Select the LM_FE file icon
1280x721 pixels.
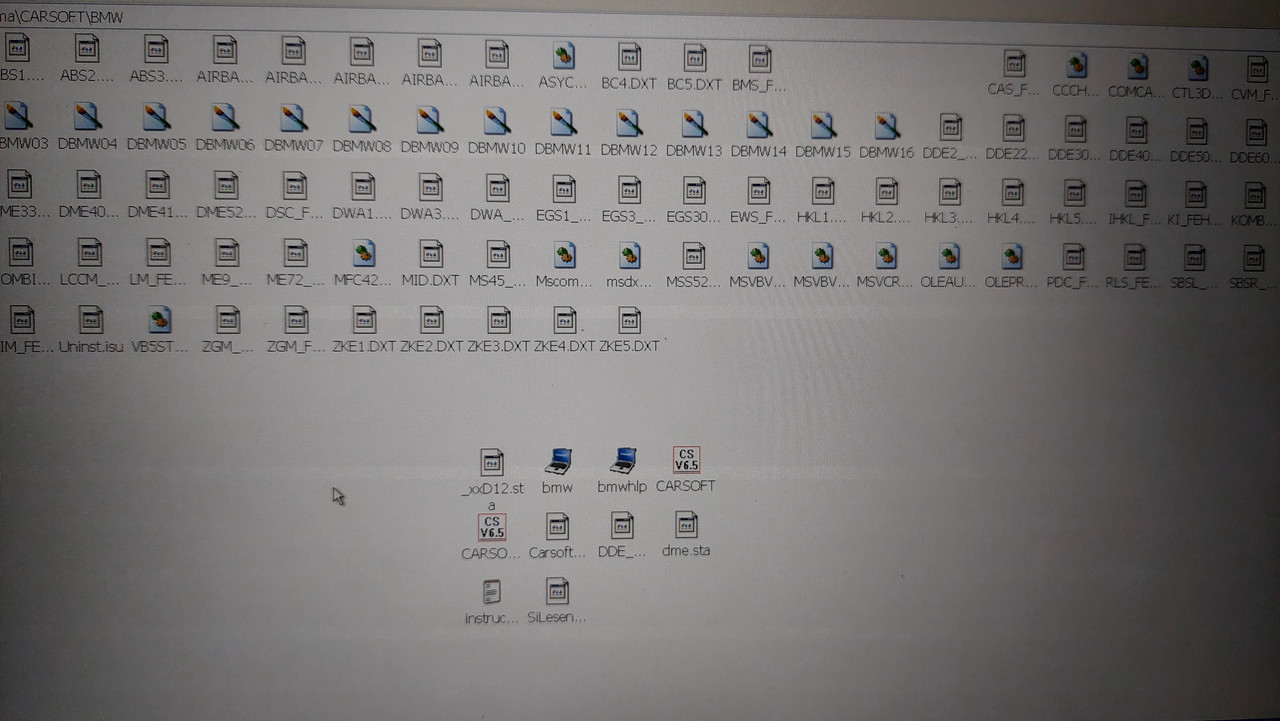[158, 251]
